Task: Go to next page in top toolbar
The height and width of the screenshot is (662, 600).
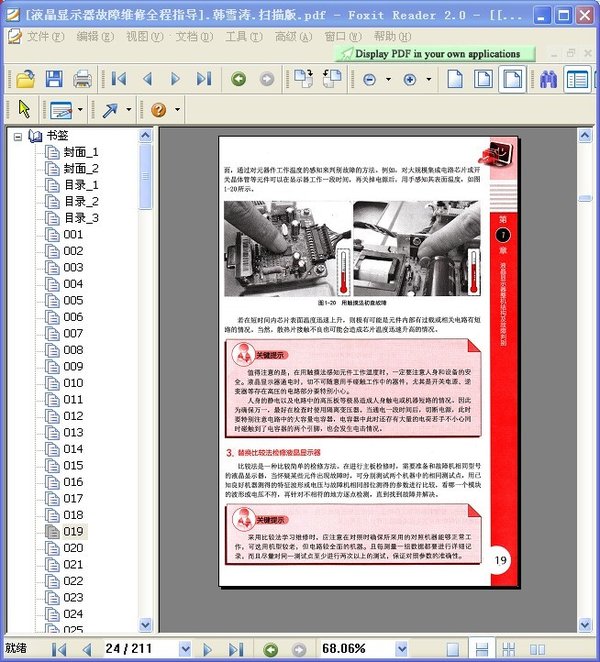Action: point(175,79)
